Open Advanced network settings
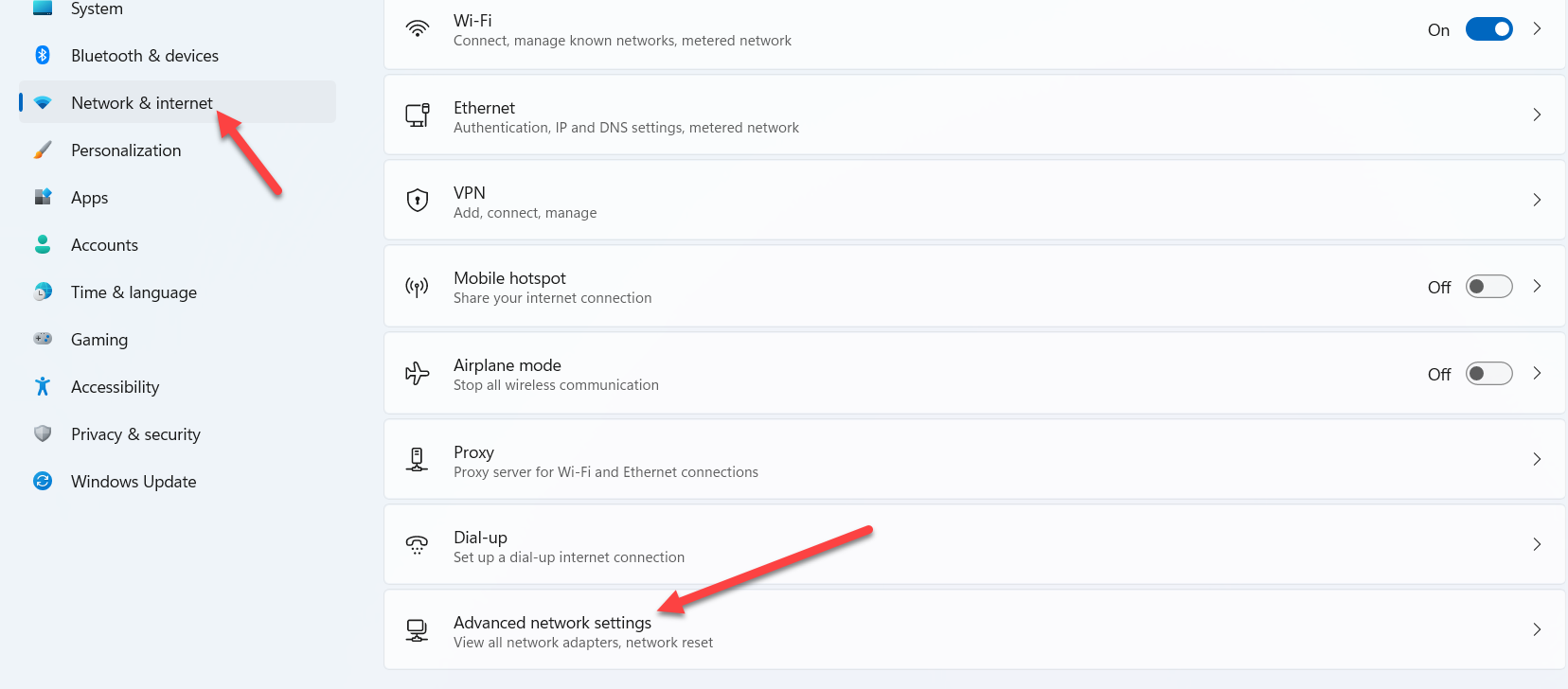The image size is (1568, 689). coord(552,623)
